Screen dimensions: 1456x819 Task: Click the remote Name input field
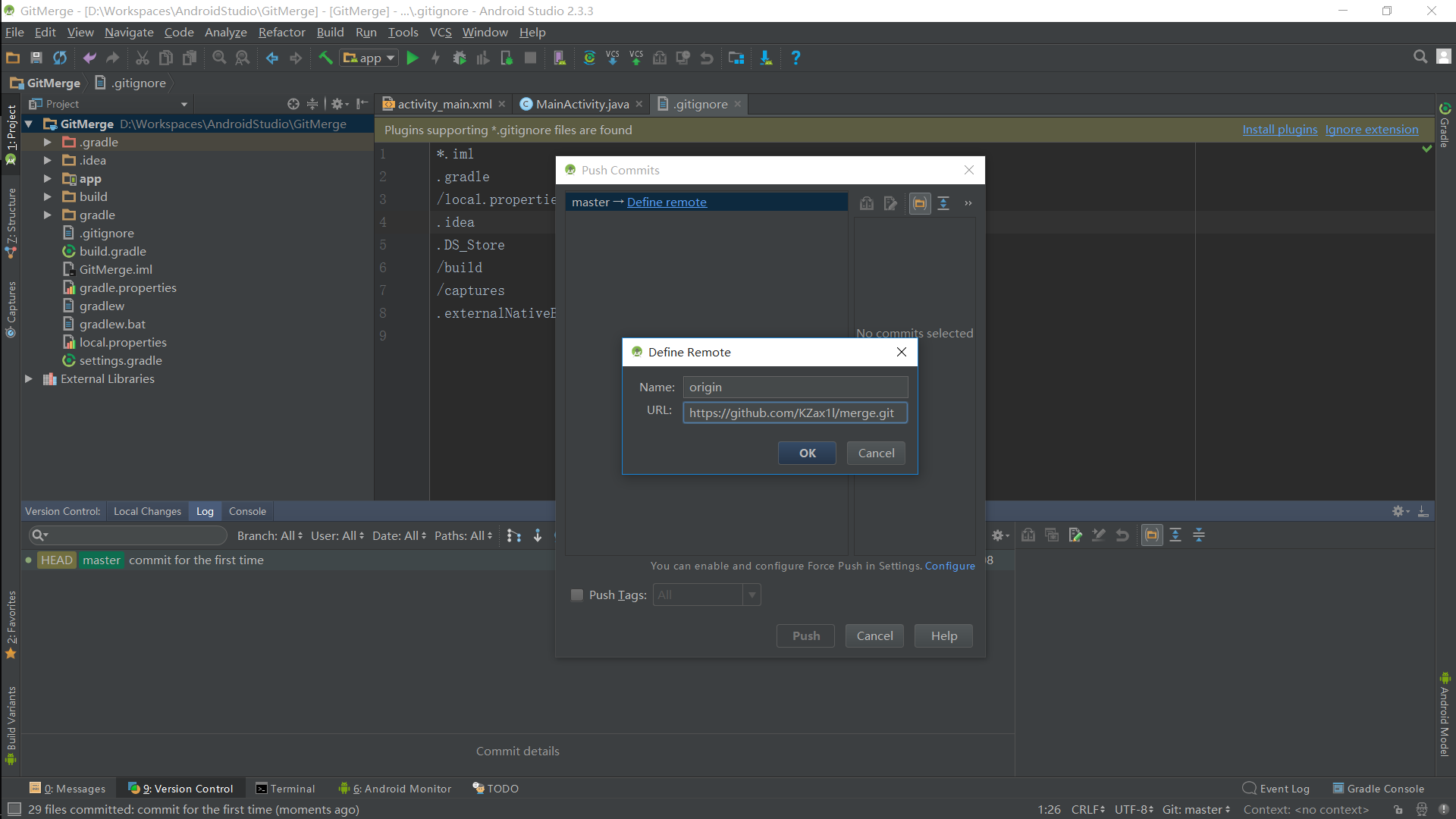coord(795,387)
